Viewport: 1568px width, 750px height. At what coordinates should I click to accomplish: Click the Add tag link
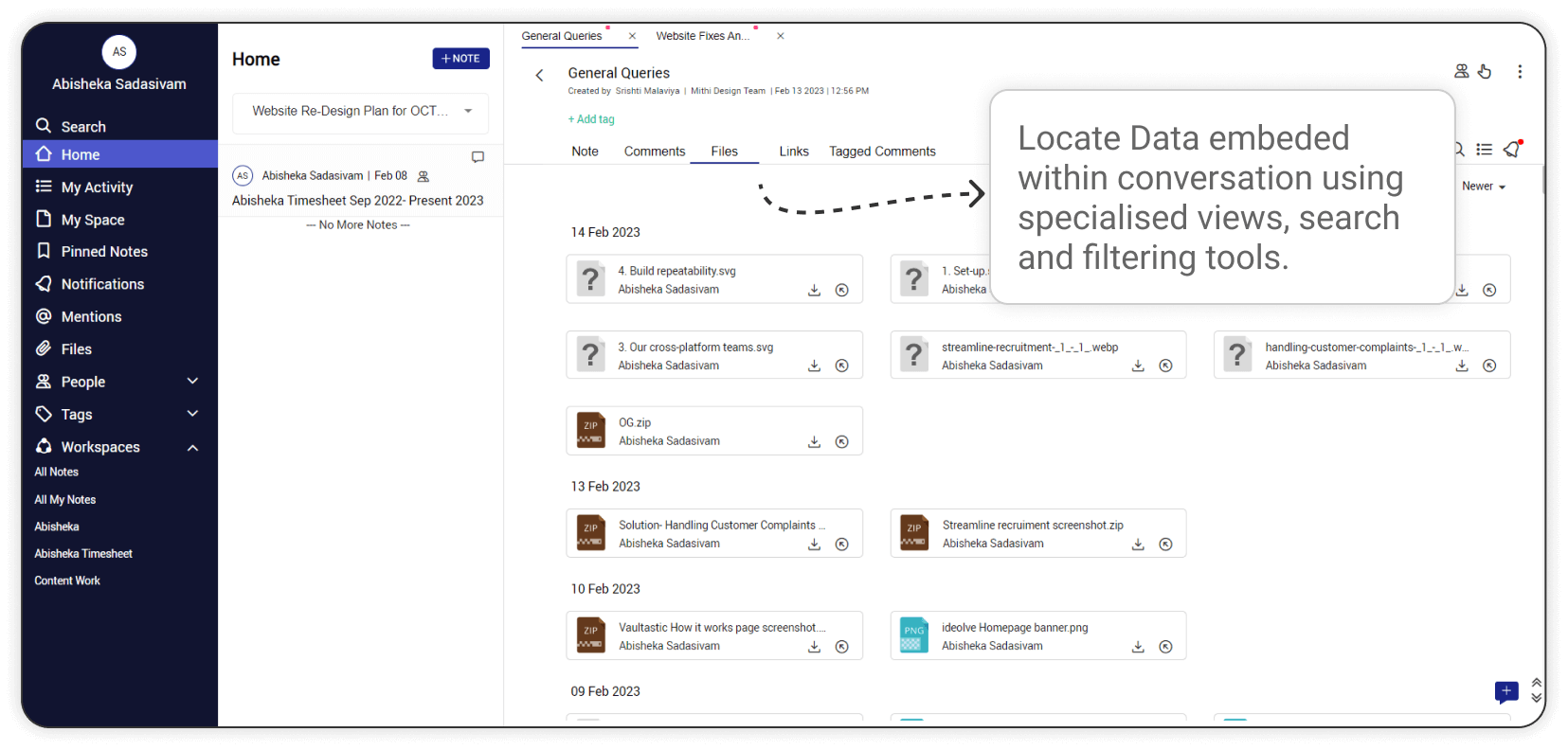[591, 119]
